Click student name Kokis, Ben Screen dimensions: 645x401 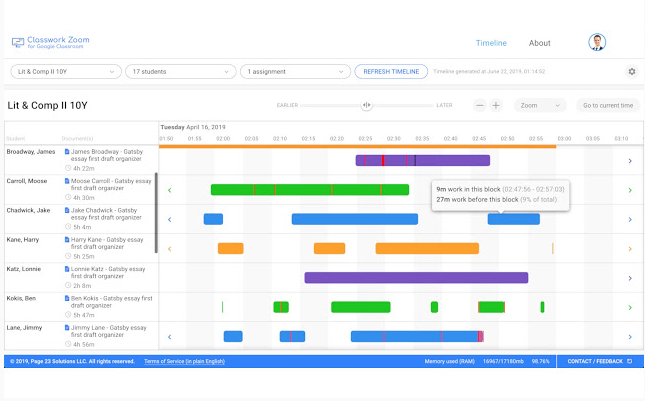click(x=21, y=298)
